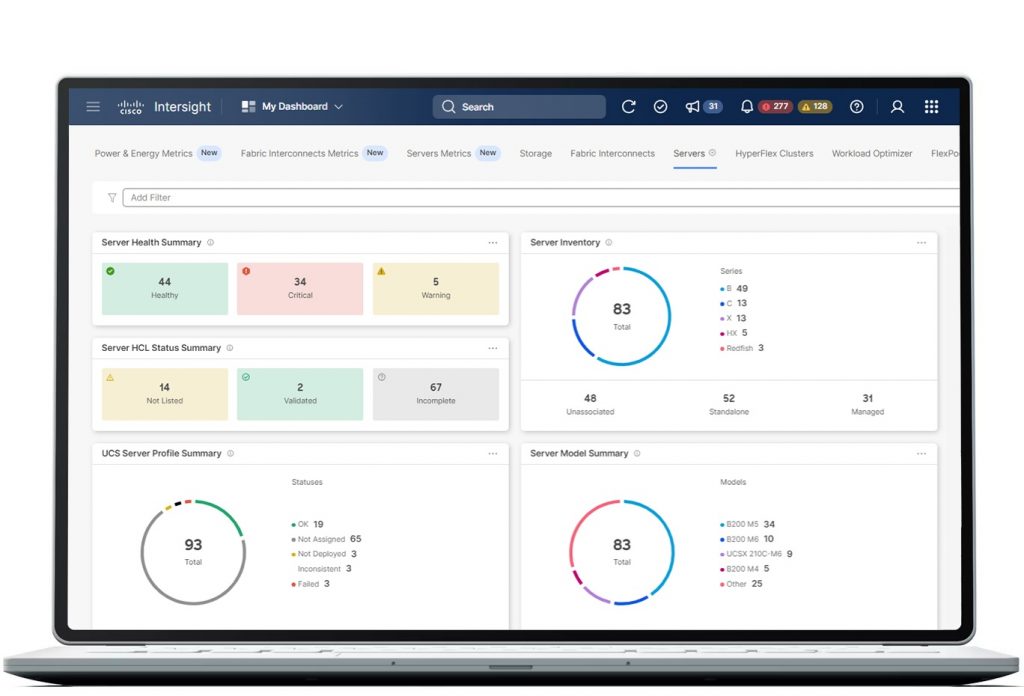Open the hamburger navigation menu

(x=93, y=107)
